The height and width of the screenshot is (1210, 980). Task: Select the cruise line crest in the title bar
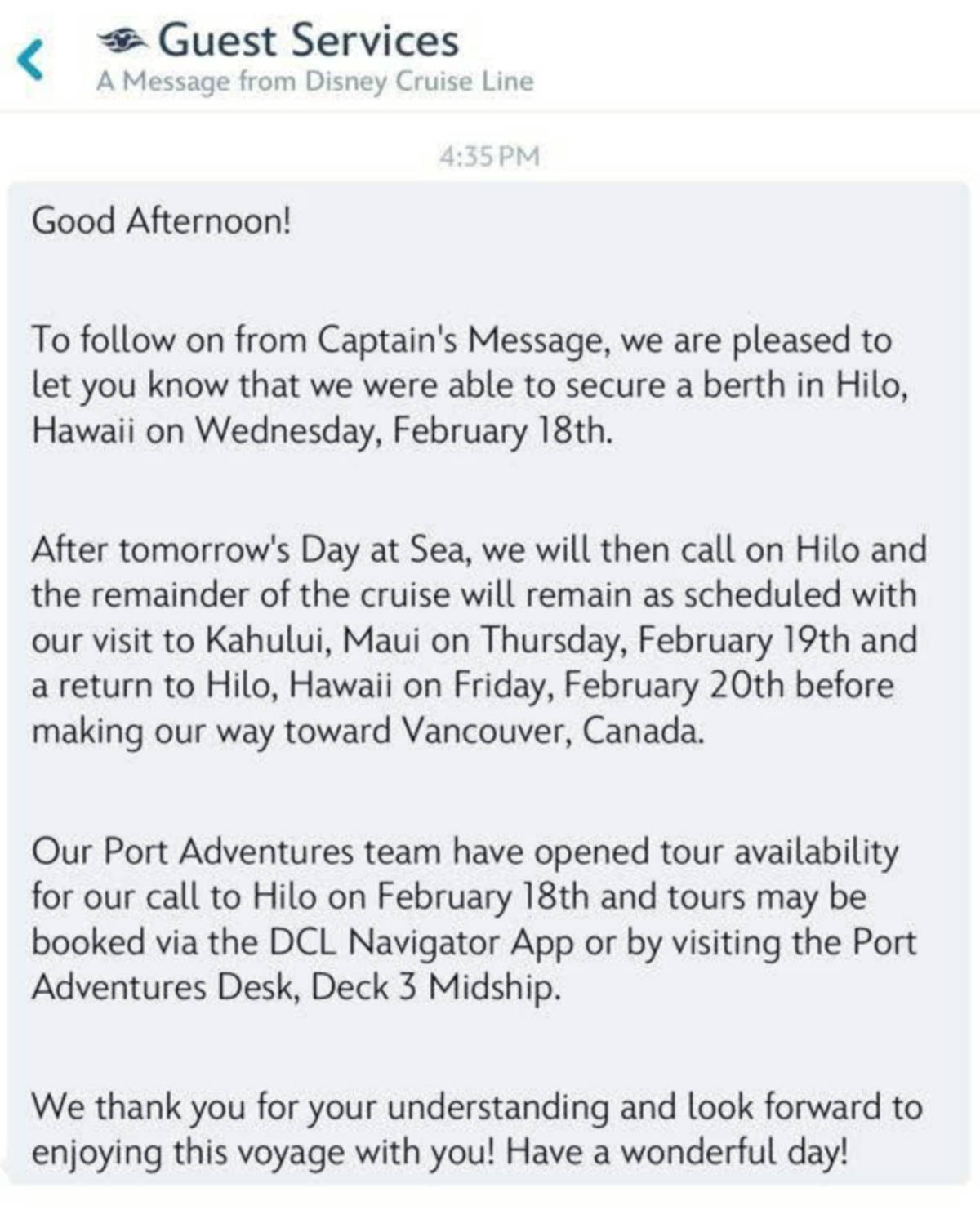(122, 38)
